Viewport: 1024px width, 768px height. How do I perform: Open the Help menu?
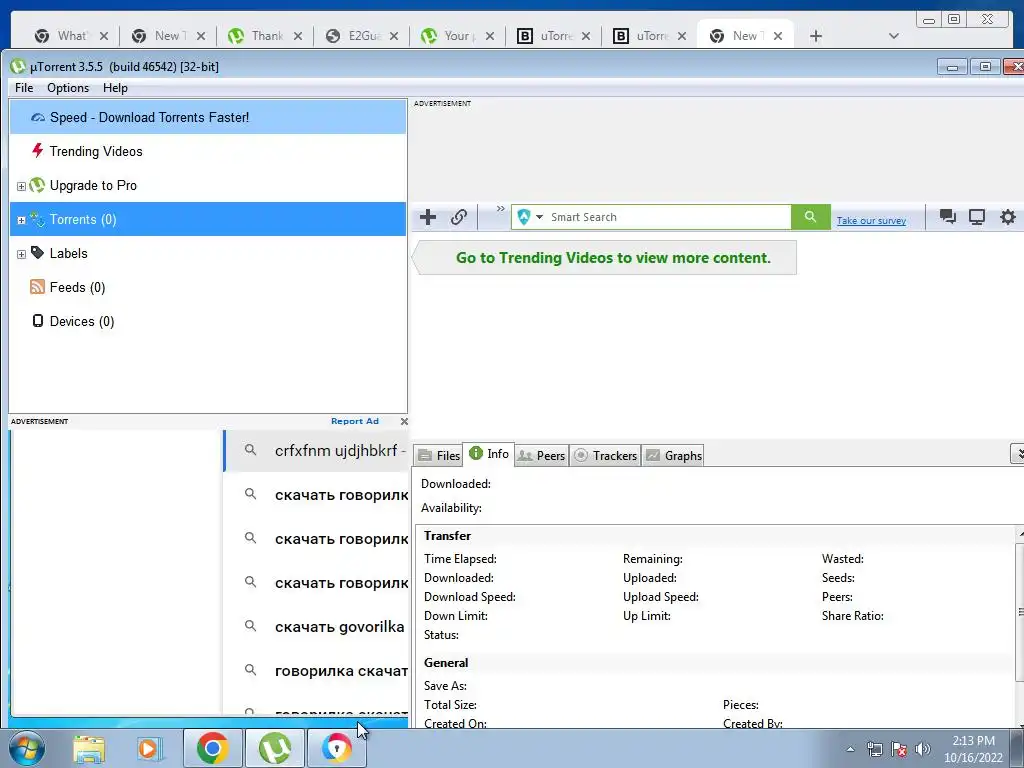click(116, 88)
